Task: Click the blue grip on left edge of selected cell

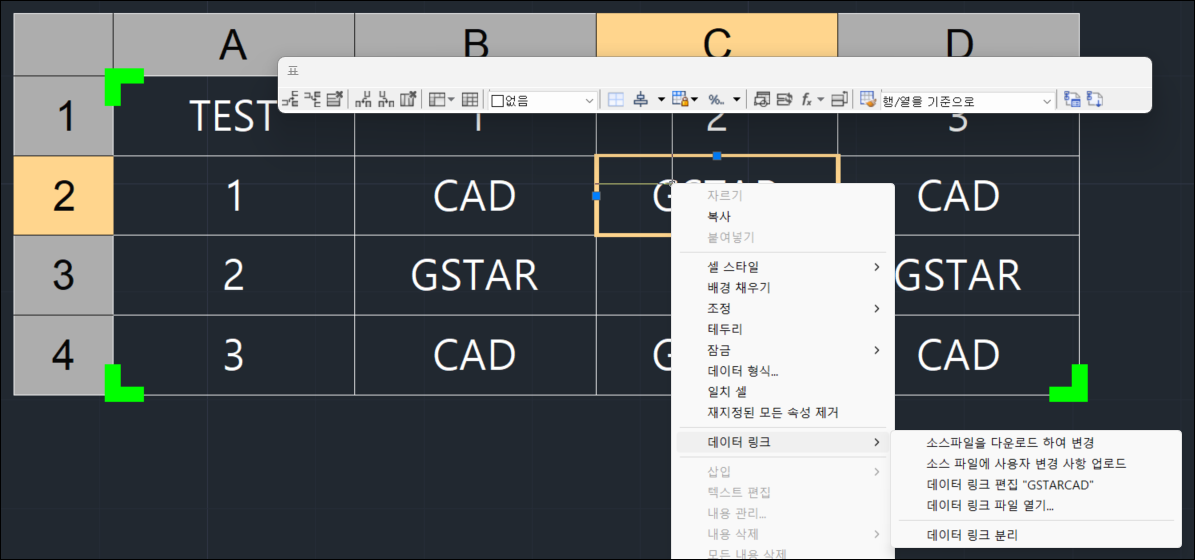Action: click(x=596, y=196)
